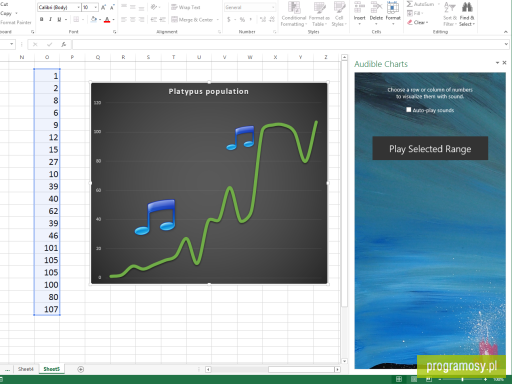Toggle Auto-play sounds checkbox
The height and width of the screenshot is (384, 512).
point(409,110)
